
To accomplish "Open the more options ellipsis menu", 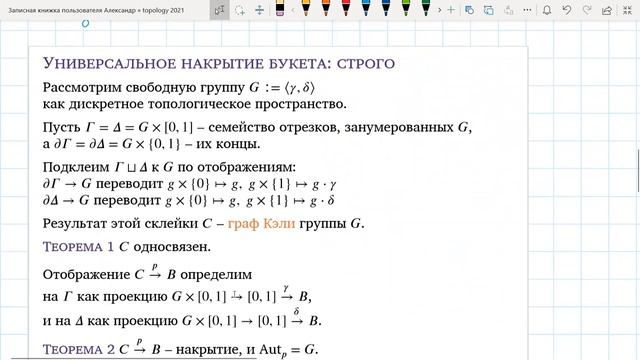I will pos(527,10).
